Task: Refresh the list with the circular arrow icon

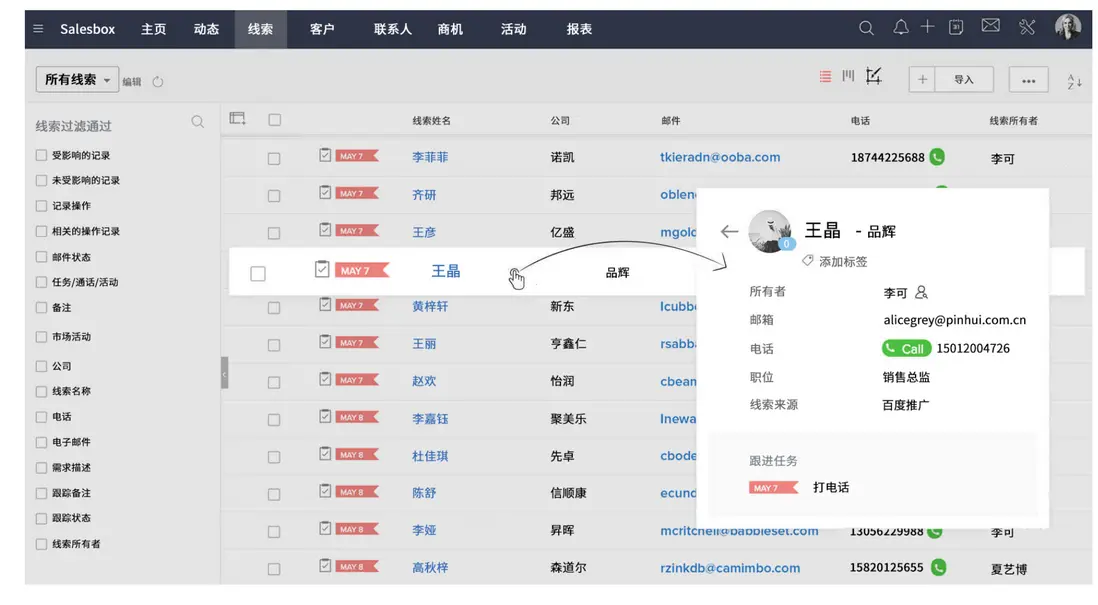Action: point(158,81)
